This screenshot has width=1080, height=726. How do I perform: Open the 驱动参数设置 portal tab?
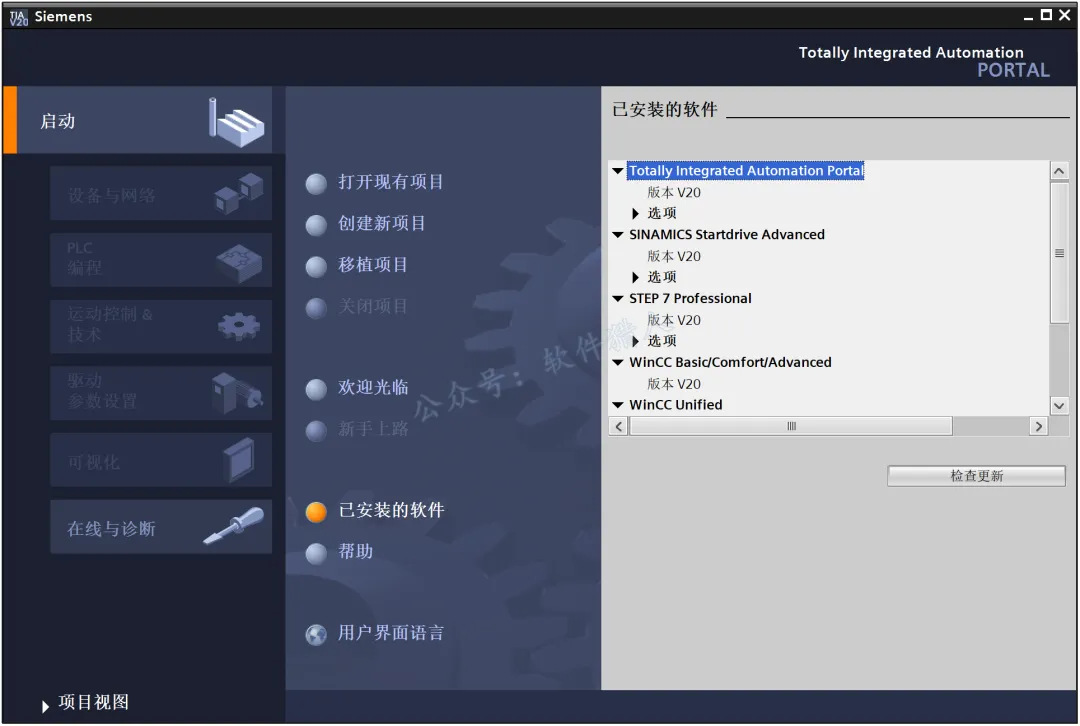(161, 394)
